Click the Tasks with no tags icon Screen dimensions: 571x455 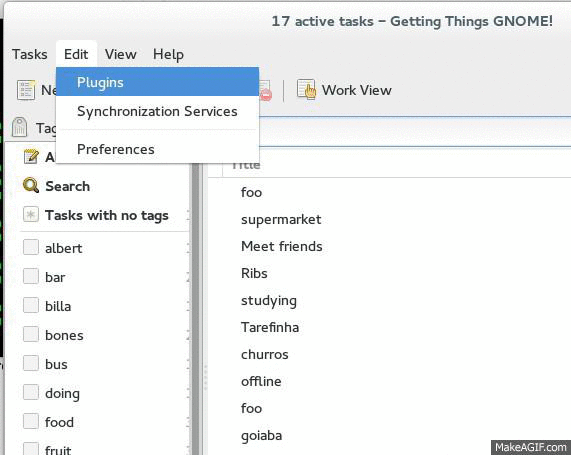click(x=31, y=215)
